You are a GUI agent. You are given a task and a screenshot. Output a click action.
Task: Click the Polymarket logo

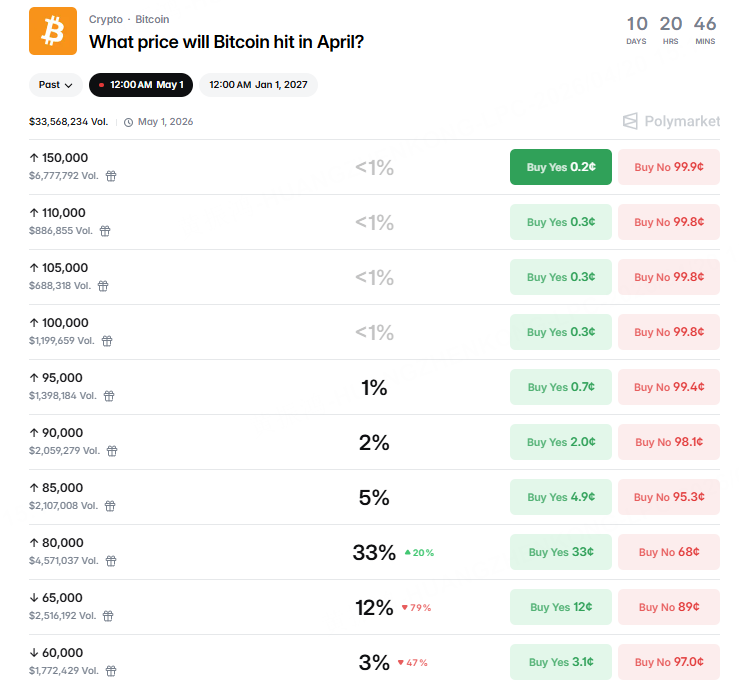click(671, 121)
